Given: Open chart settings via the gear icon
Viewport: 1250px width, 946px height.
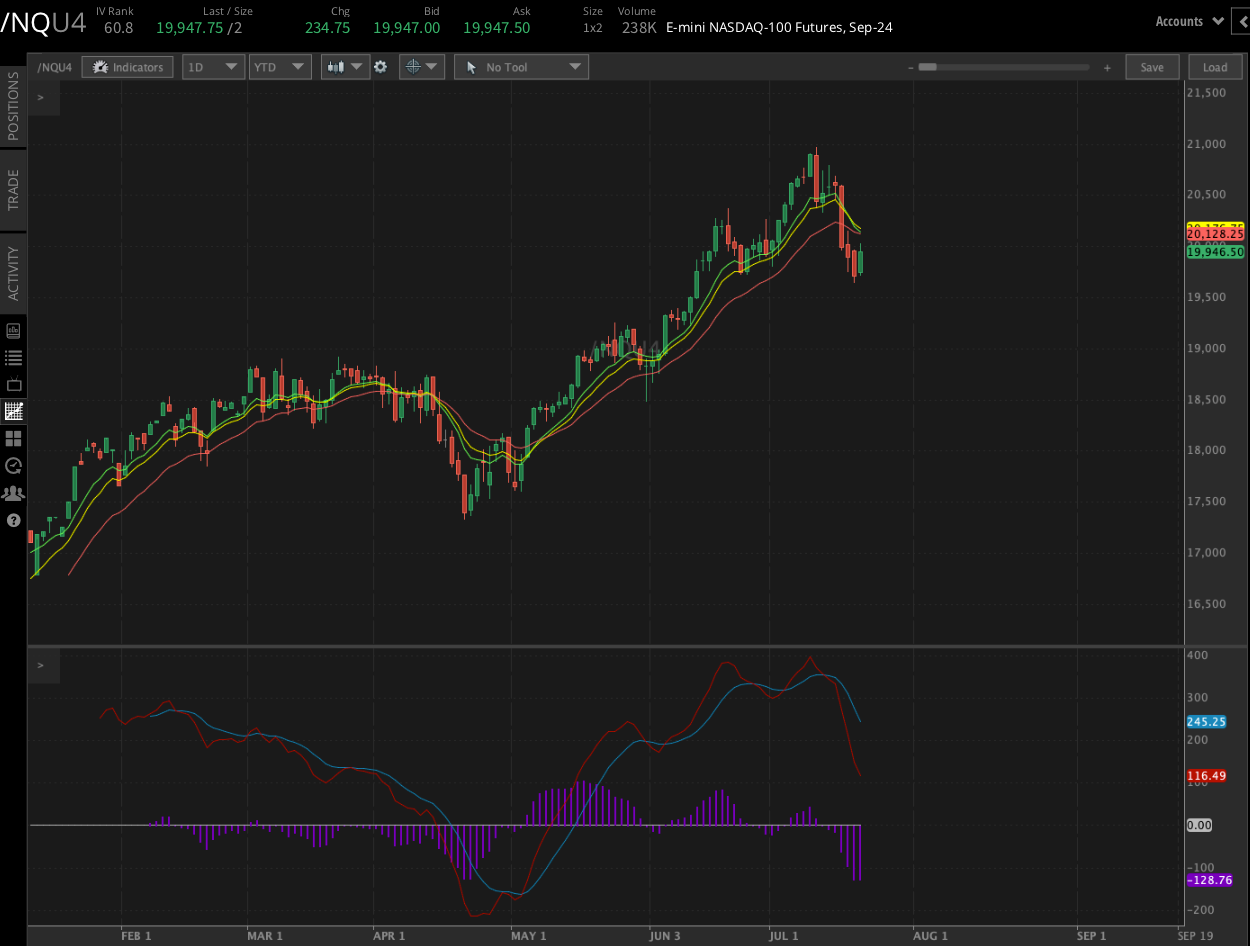Looking at the screenshot, I should click(381, 67).
